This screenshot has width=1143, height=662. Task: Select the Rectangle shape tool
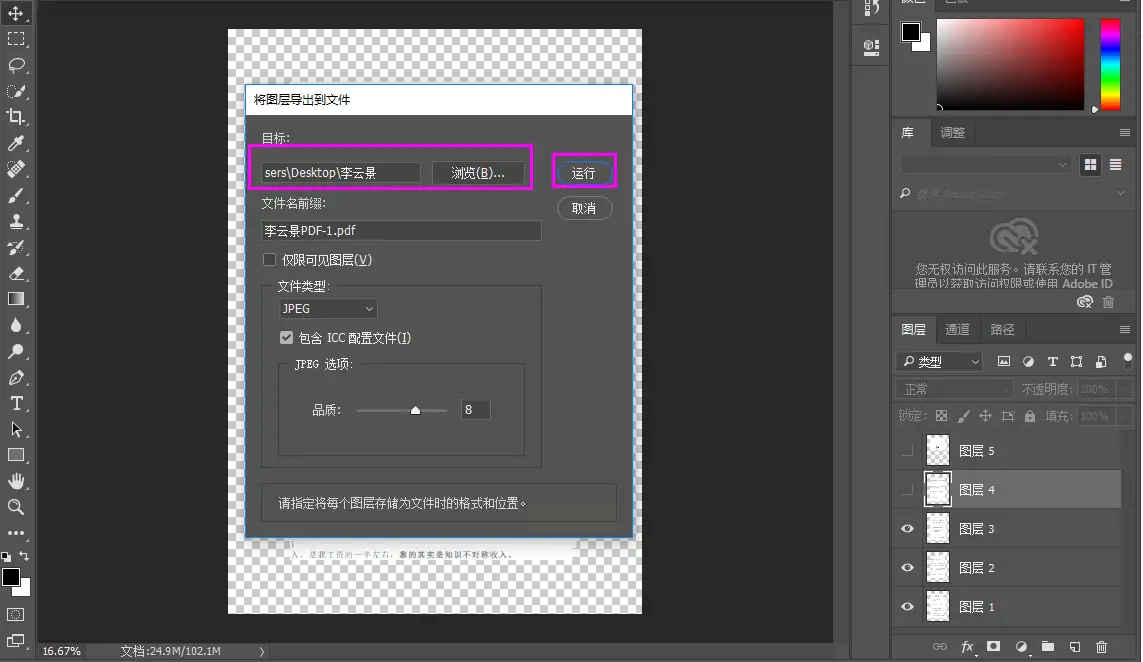[16, 455]
